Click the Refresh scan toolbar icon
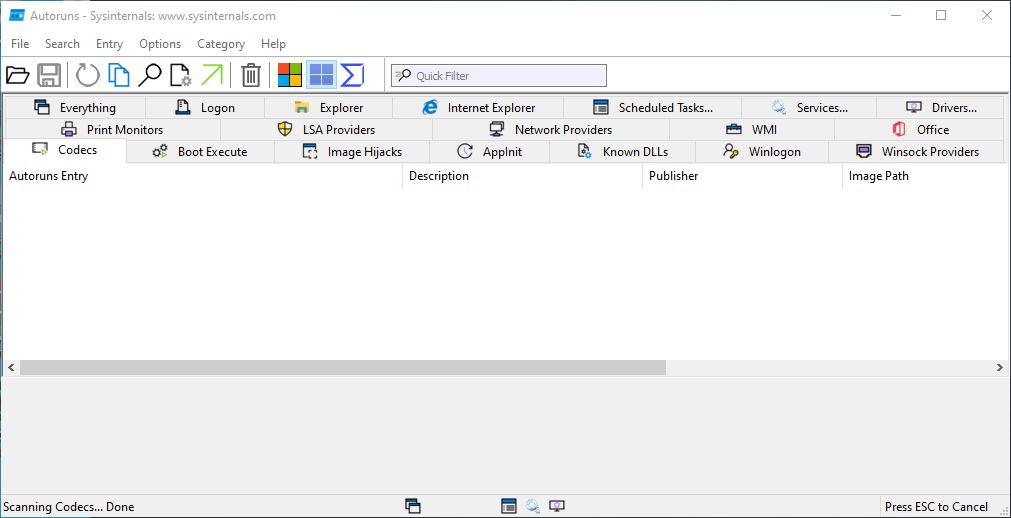The height and width of the screenshot is (518, 1011). (88, 75)
